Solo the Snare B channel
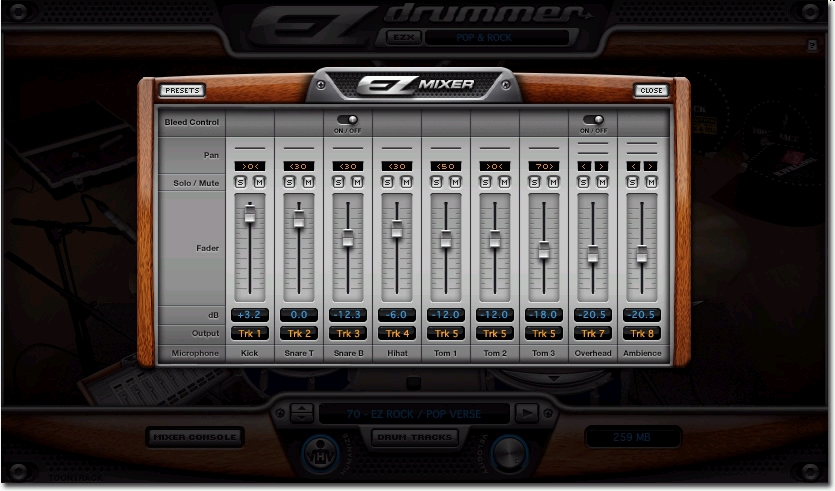 pos(338,183)
